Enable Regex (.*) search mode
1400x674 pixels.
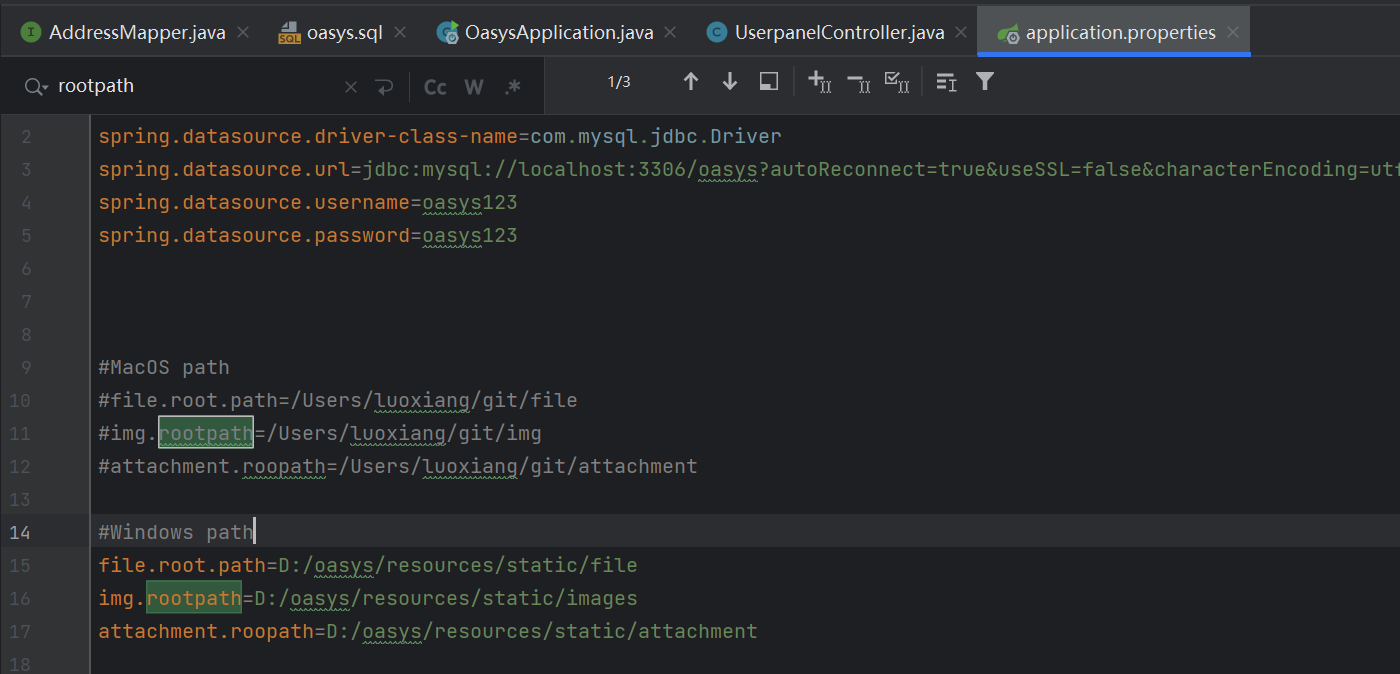coord(513,87)
